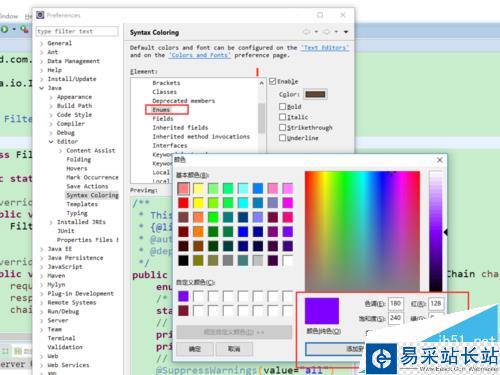Expand the Ant preferences node
This screenshot has width=500, height=375.
point(42,52)
